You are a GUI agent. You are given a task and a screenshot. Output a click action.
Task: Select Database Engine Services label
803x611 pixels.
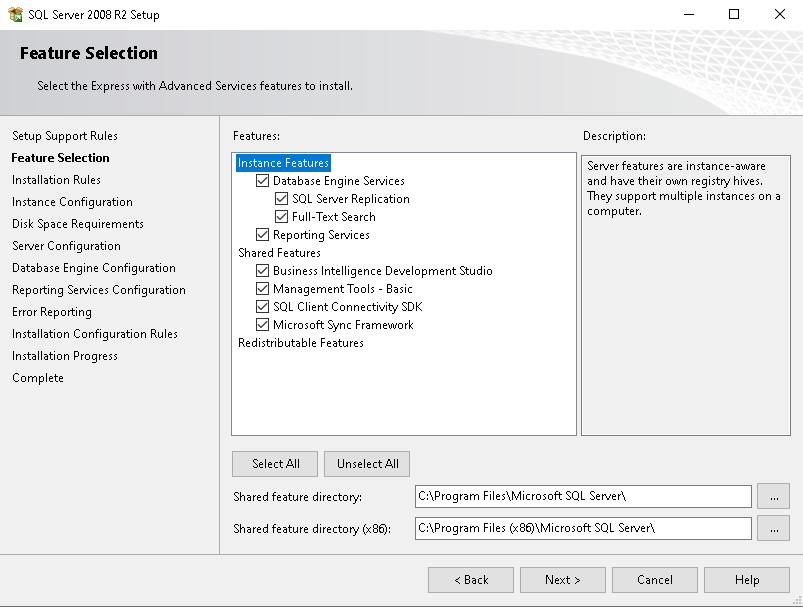[339, 181]
